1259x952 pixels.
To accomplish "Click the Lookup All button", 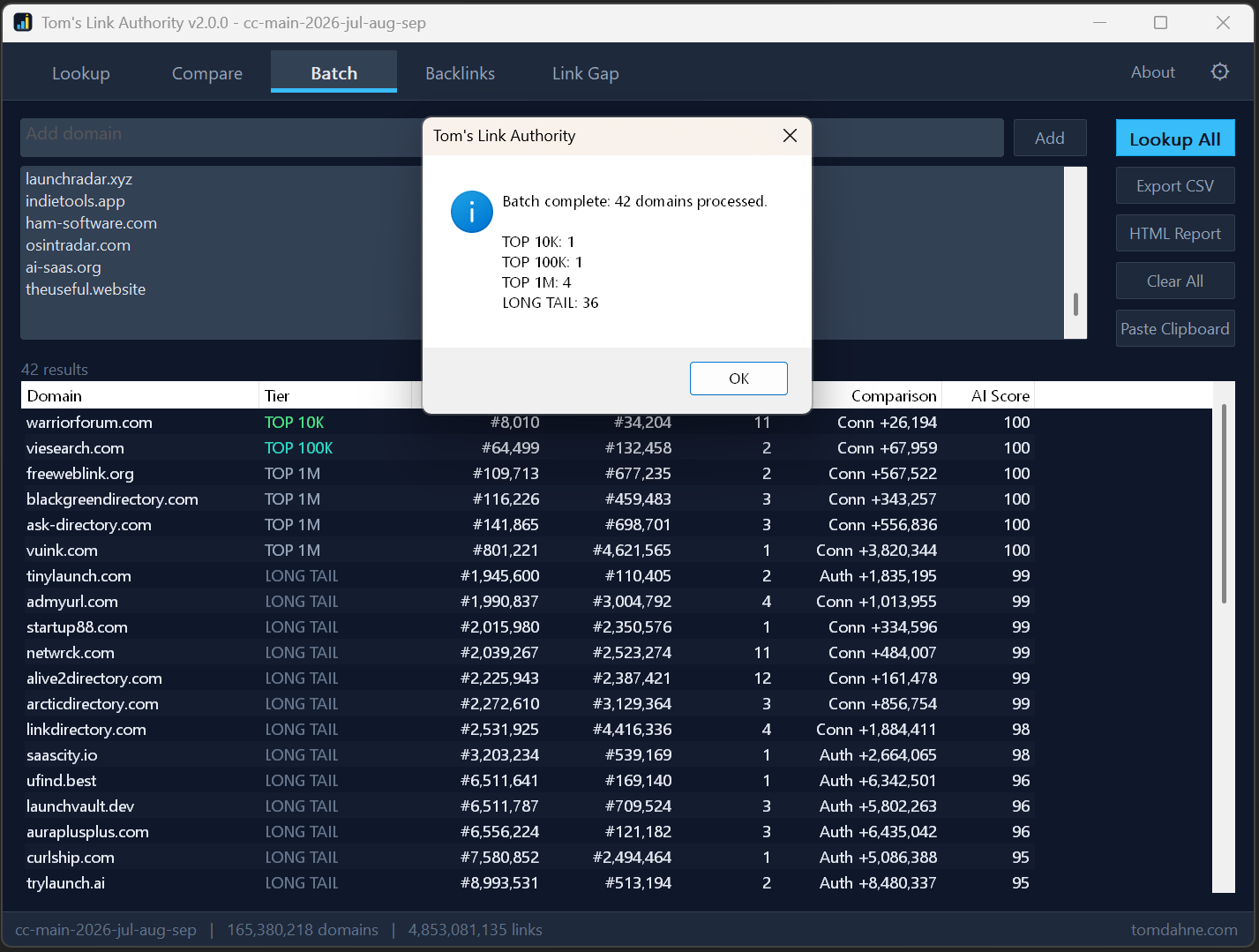I will point(1175,139).
